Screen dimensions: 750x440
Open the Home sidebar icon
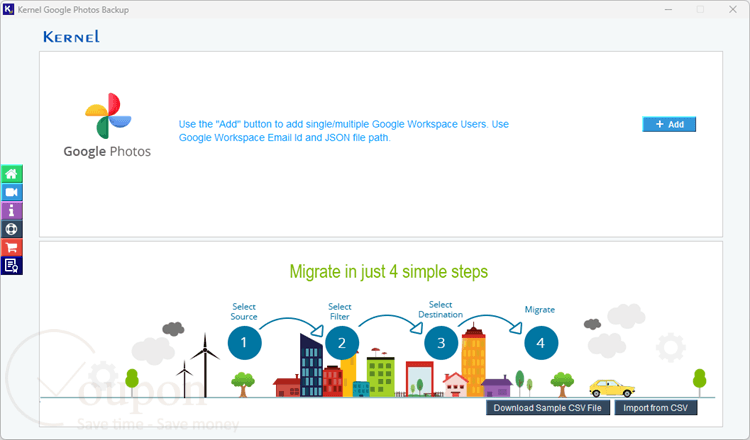coord(11,174)
